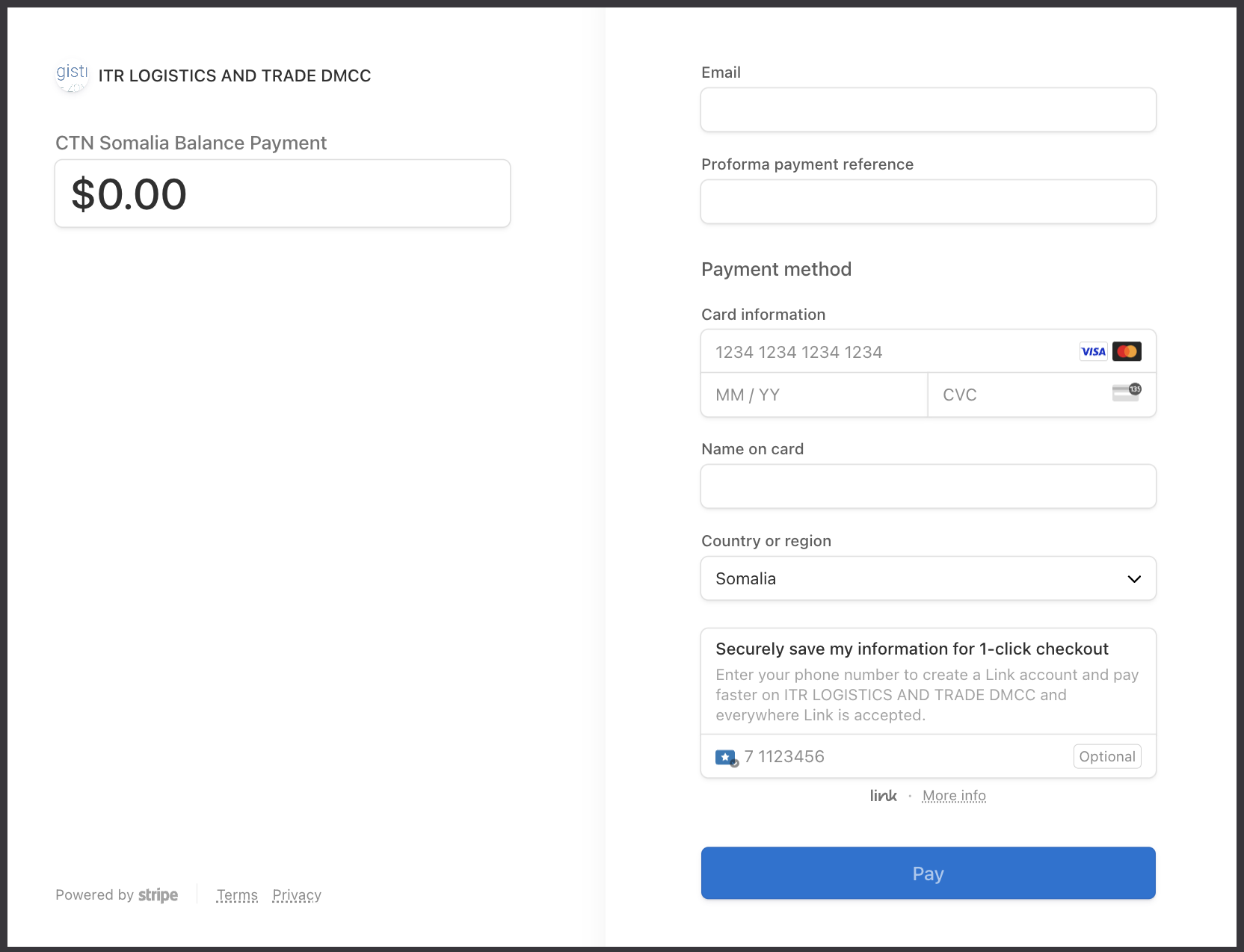The width and height of the screenshot is (1244, 952).
Task: Click the $0.00 amount input box
Action: pyautogui.click(x=283, y=194)
